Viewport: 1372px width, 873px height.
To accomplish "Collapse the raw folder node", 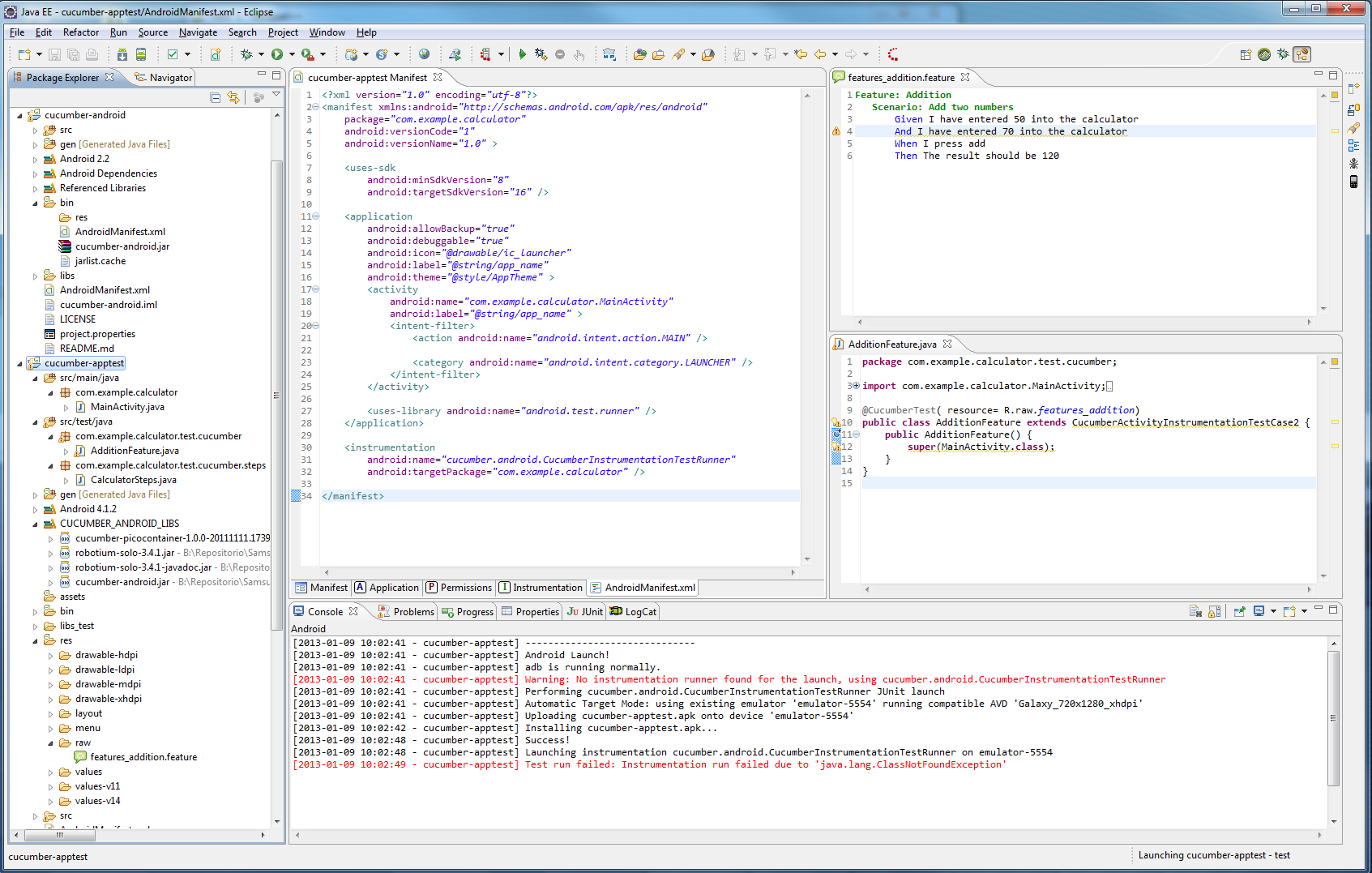I will pos(50,742).
